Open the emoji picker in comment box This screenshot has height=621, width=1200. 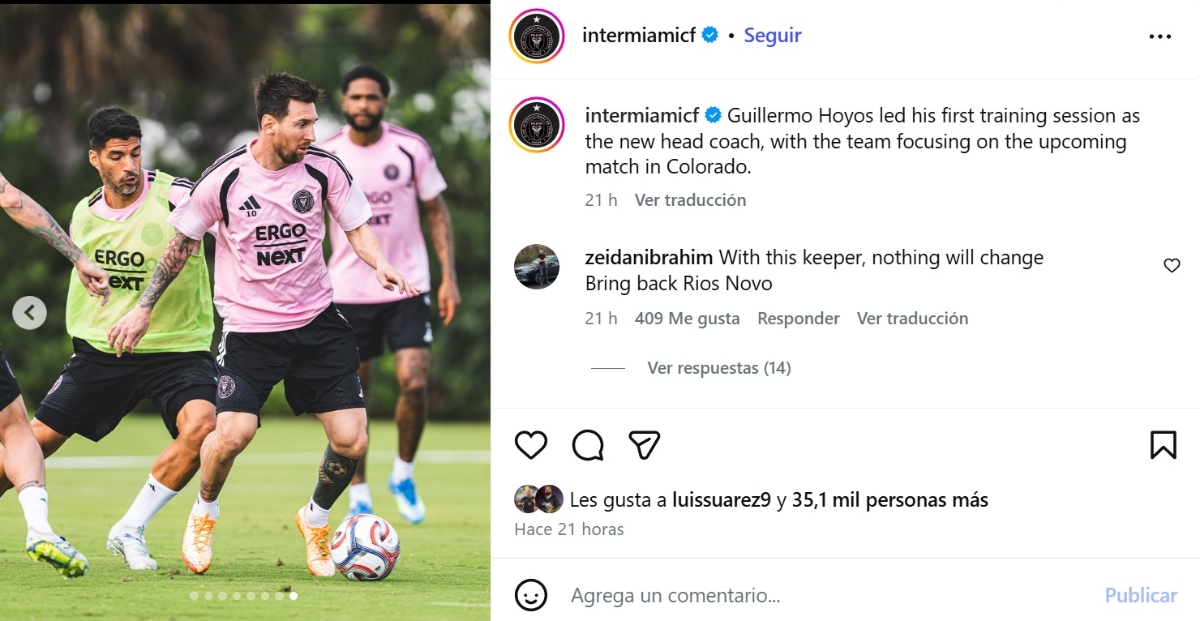[531, 595]
